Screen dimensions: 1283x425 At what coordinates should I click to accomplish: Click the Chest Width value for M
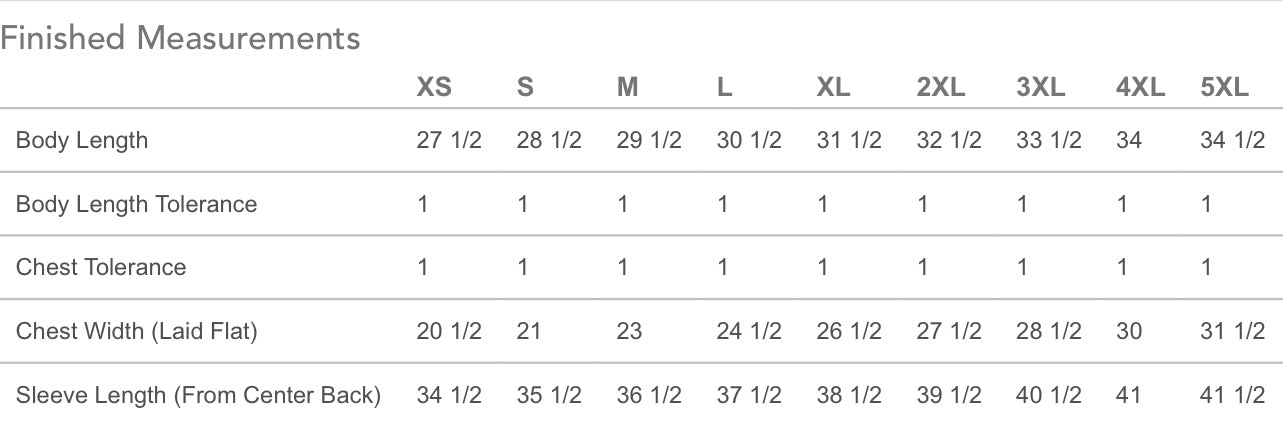click(629, 331)
